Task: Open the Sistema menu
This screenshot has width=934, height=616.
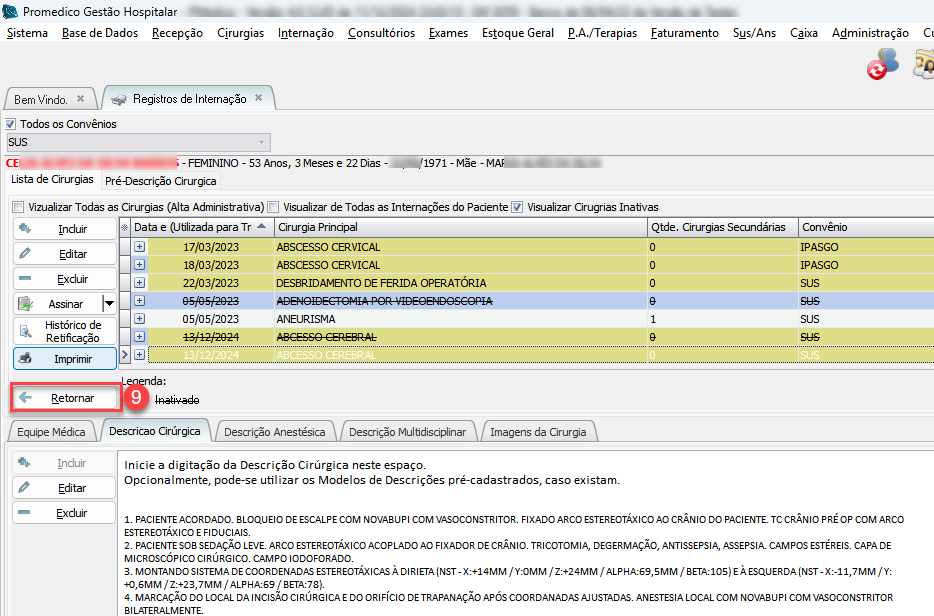Action: (x=27, y=33)
